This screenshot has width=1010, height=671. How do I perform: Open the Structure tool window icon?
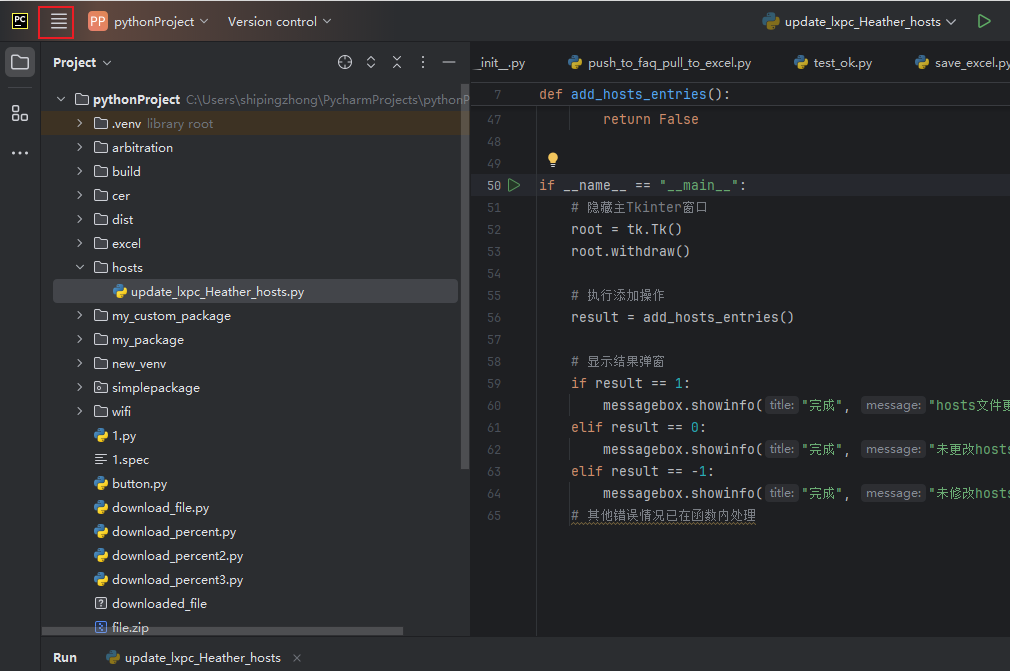(x=20, y=113)
